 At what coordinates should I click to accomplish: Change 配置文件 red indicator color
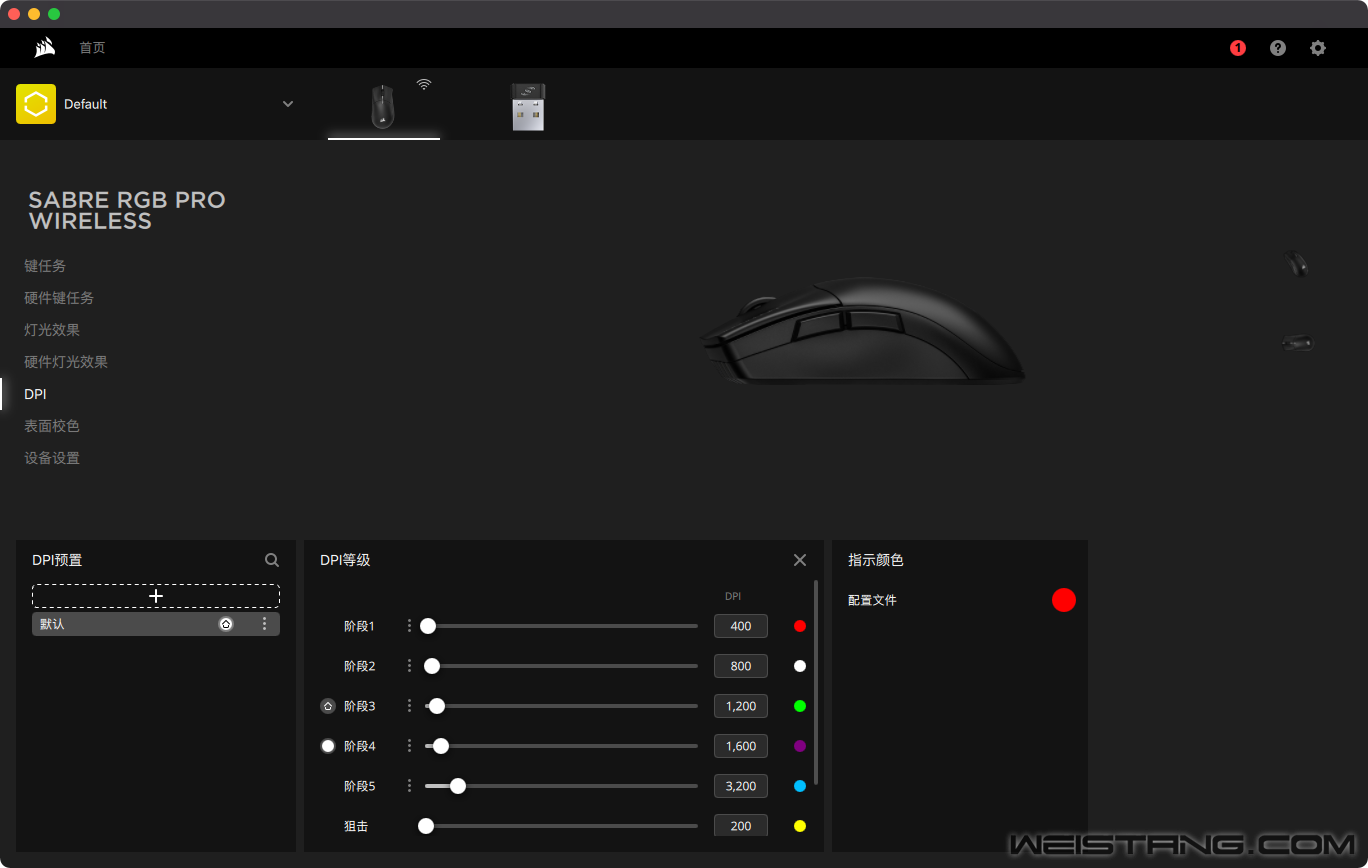[x=1064, y=600]
